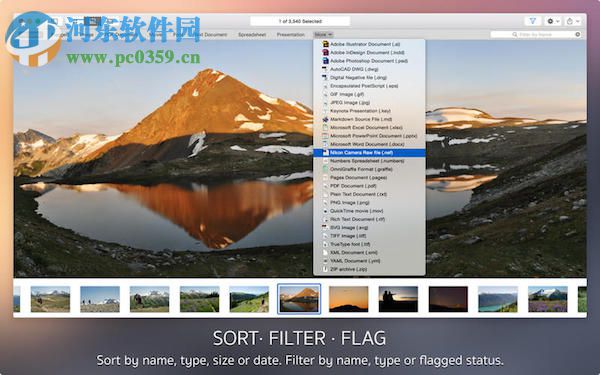Choose Adobe InDesign Document (.indd)
The height and width of the screenshot is (375, 600).
[x=369, y=52]
